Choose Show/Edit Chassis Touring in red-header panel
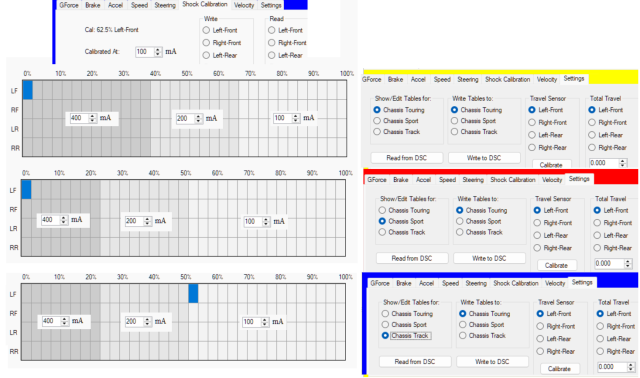The height and width of the screenshot is (378, 640). pos(382,210)
